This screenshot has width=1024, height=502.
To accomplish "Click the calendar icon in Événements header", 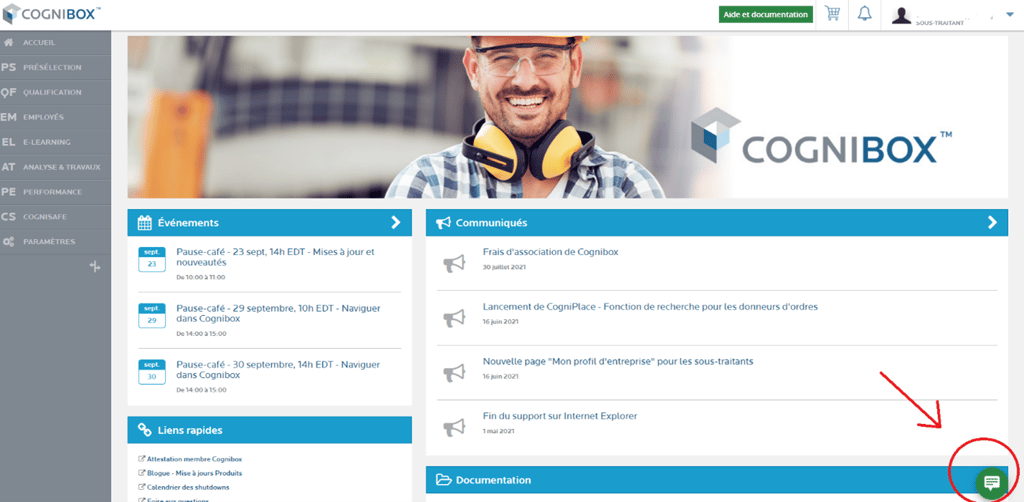I will [145, 223].
